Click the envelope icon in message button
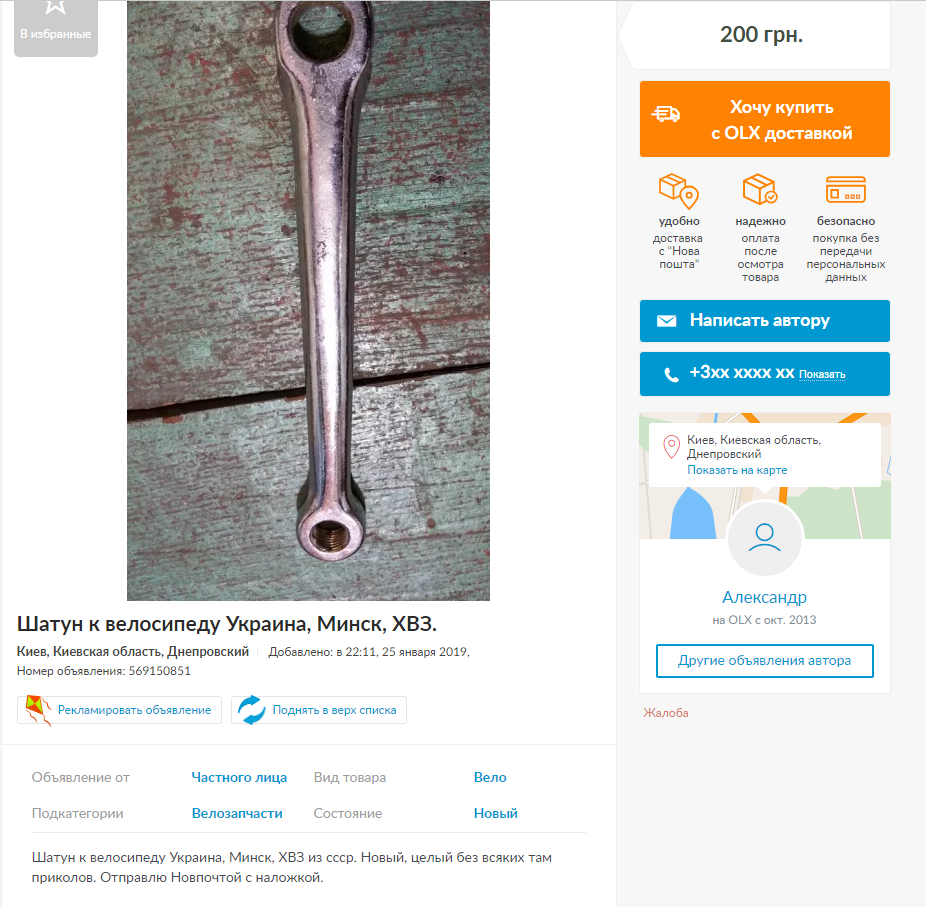Image resolution: width=926 pixels, height=907 pixels. click(x=667, y=321)
